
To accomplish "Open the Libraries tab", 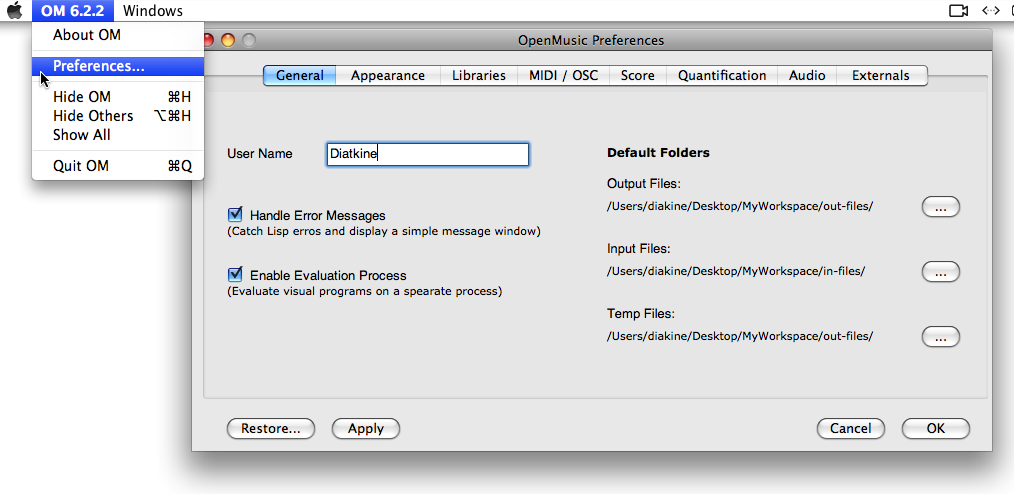I will (x=479, y=76).
